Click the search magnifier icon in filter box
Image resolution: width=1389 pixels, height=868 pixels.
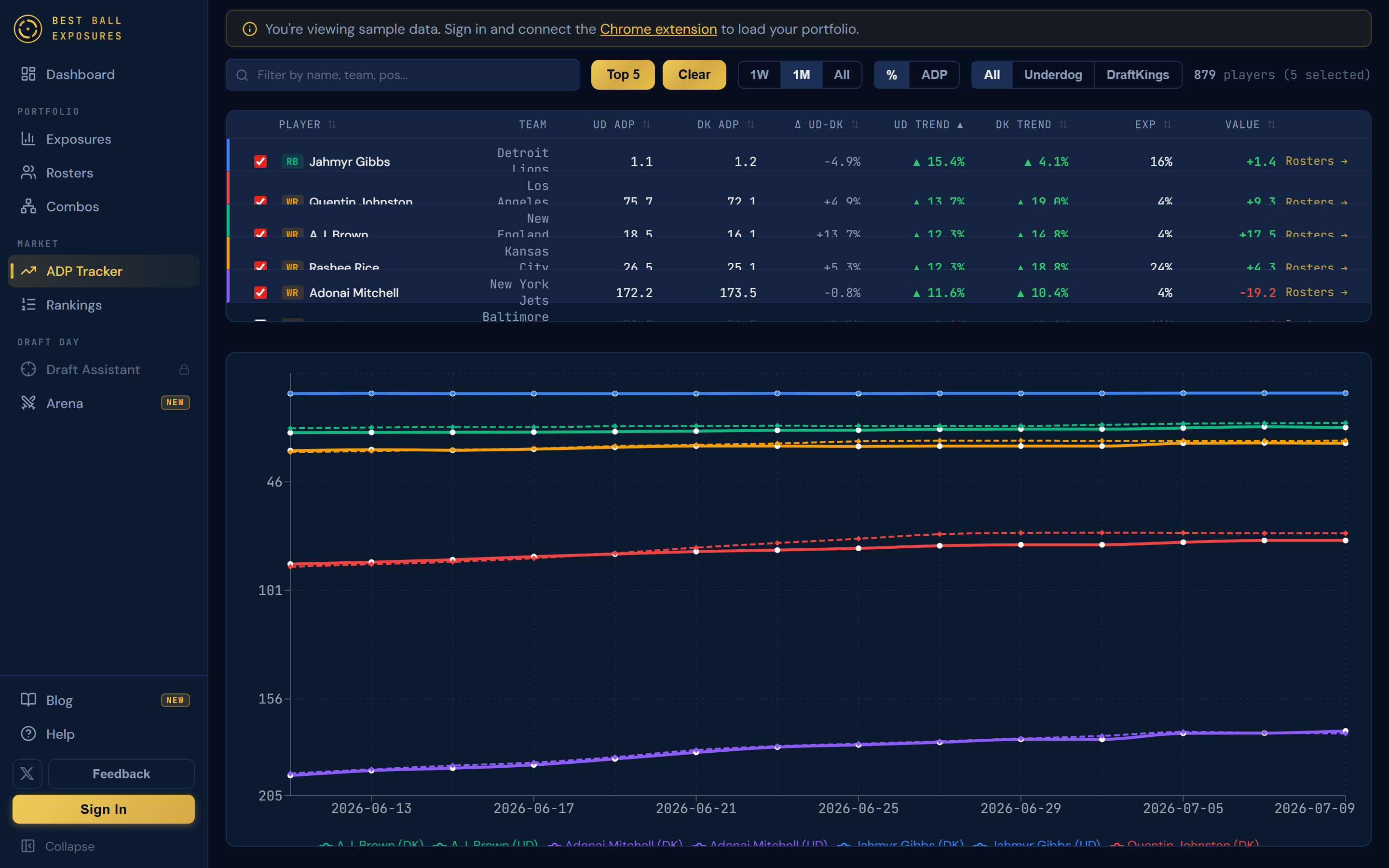point(242,75)
